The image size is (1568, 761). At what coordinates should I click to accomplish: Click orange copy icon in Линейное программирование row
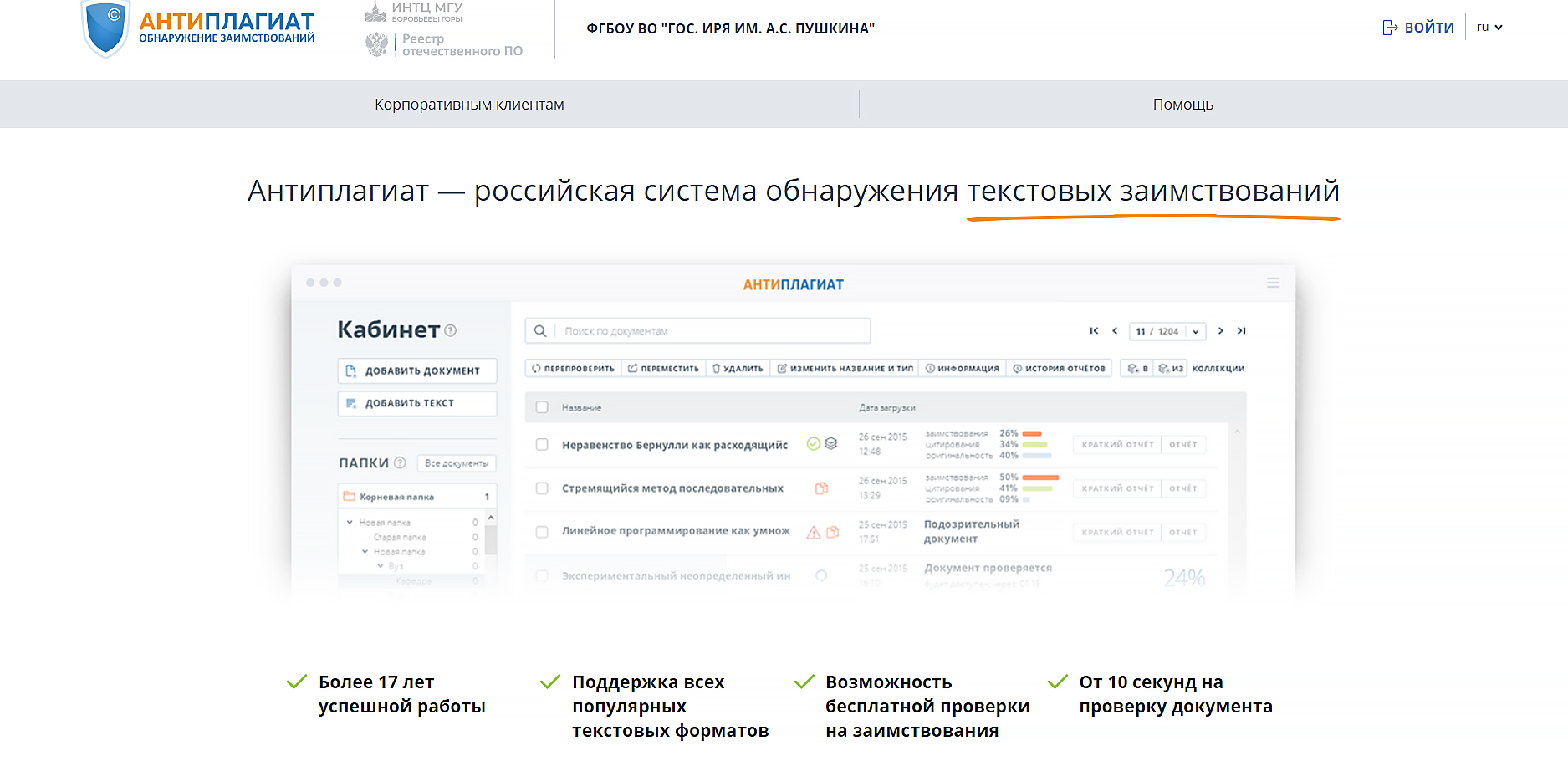[x=833, y=532]
